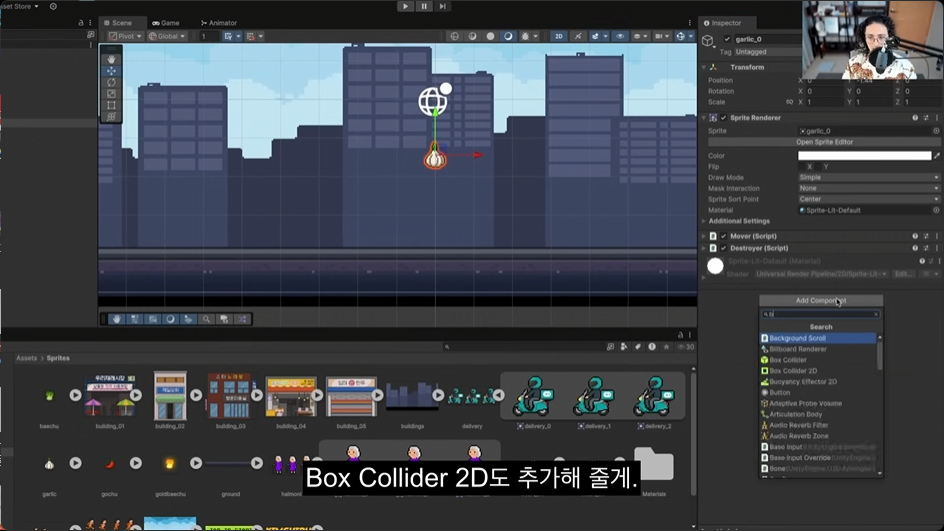Open Sprite Sort Point Center dropdown
Screen dimensions: 944x531
click(x=869, y=199)
